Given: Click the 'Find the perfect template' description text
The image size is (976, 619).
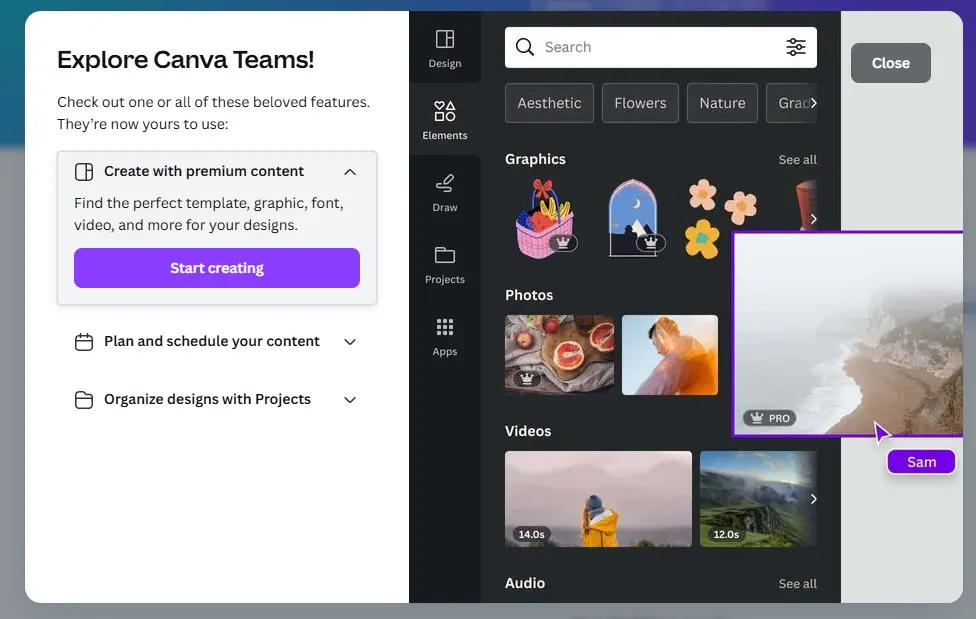Looking at the screenshot, I should tap(209, 214).
